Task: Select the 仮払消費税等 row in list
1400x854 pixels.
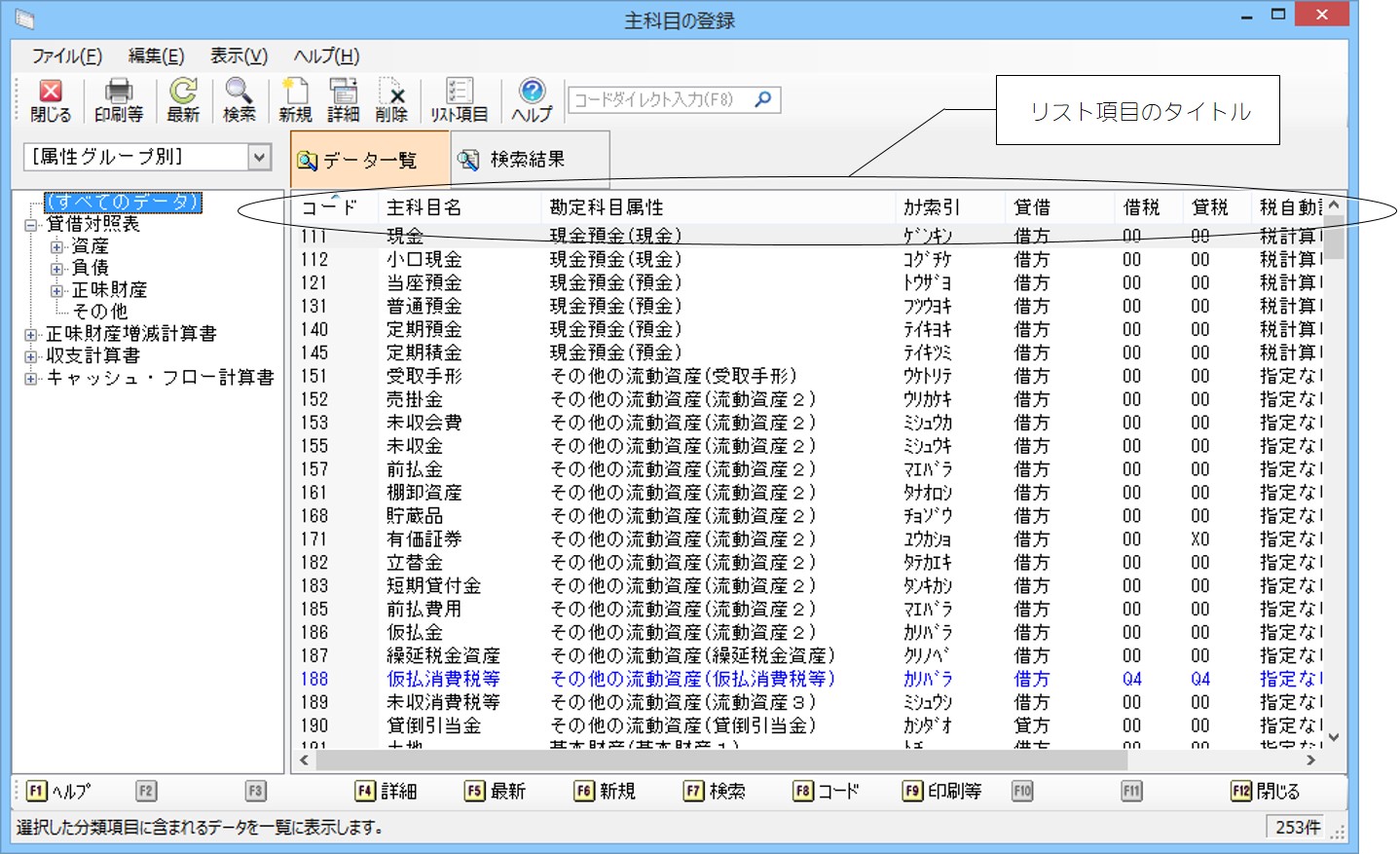Action: click(443, 679)
